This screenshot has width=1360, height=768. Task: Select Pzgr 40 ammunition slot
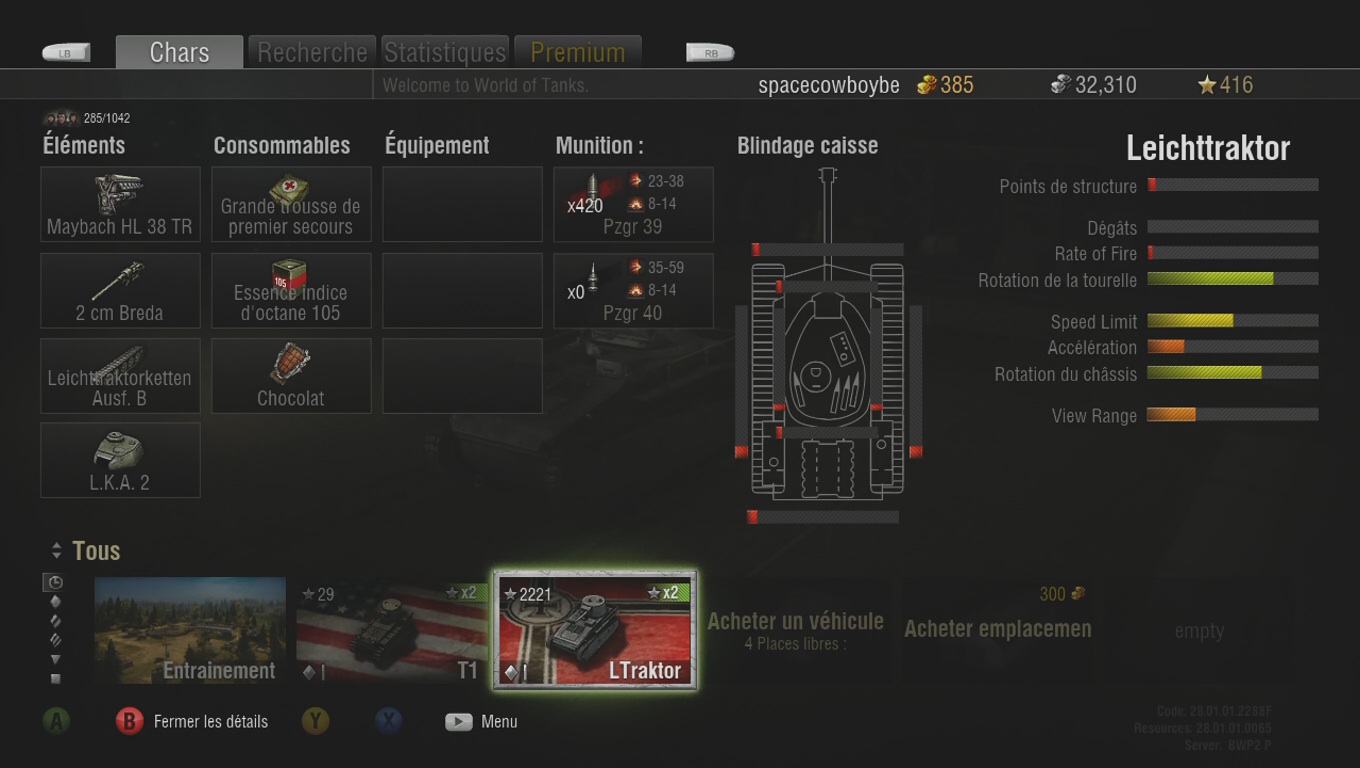[633, 290]
